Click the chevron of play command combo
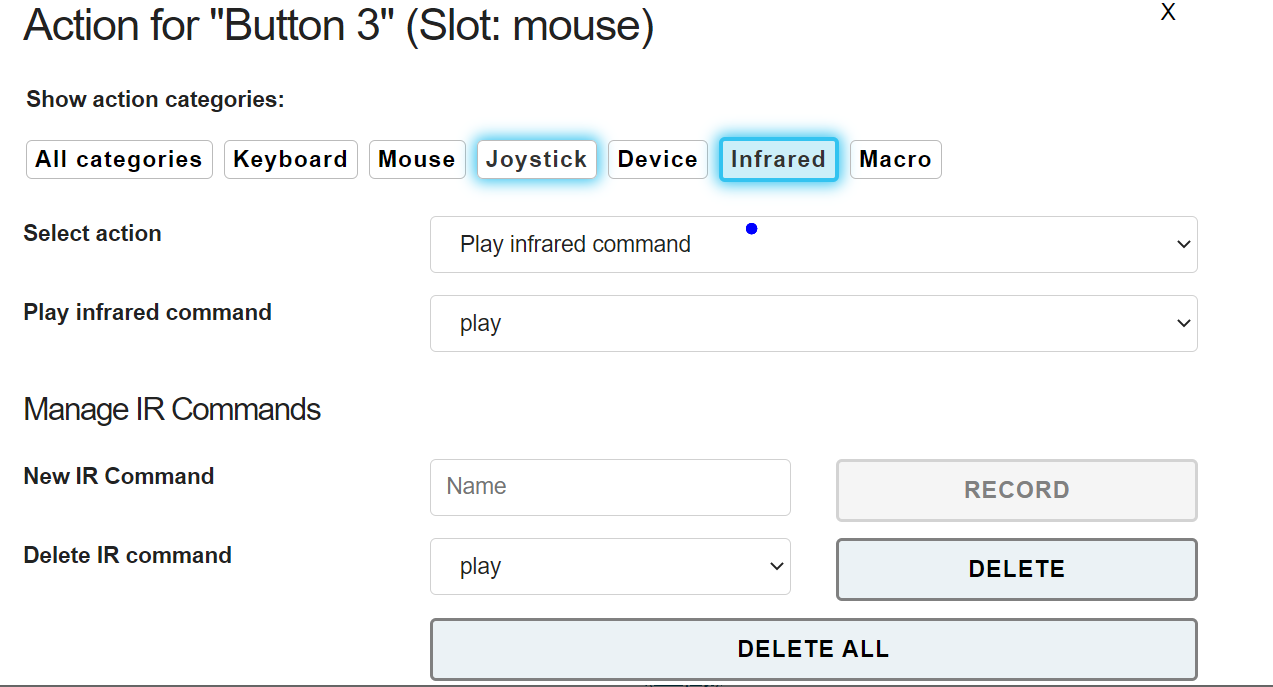 (1184, 323)
